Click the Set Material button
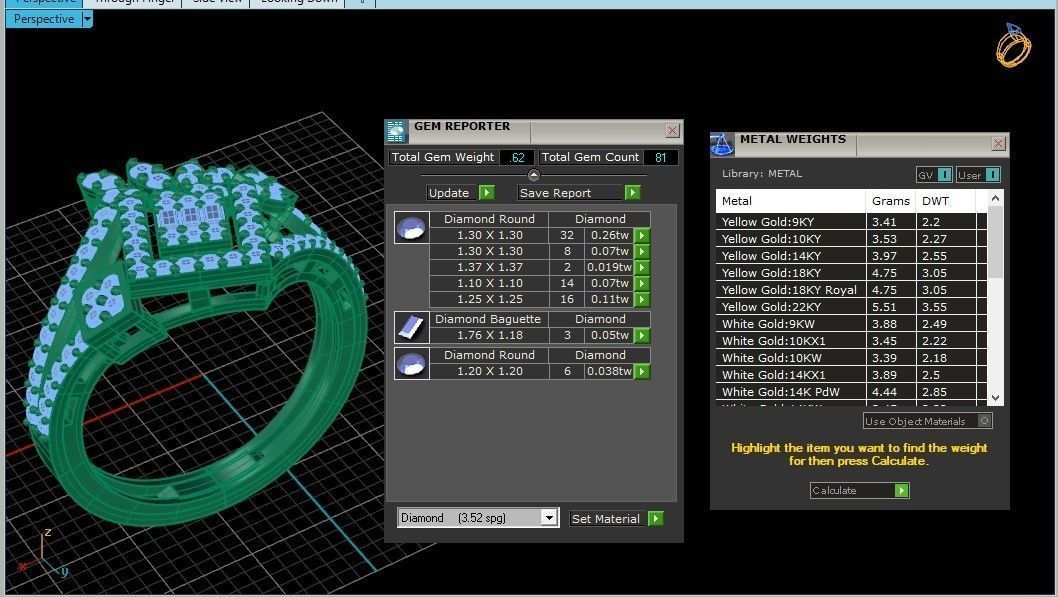The height and width of the screenshot is (597, 1058). pos(608,518)
